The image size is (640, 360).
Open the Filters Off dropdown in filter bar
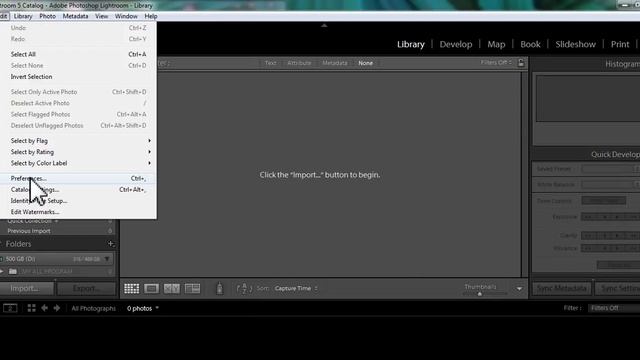click(496, 62)
